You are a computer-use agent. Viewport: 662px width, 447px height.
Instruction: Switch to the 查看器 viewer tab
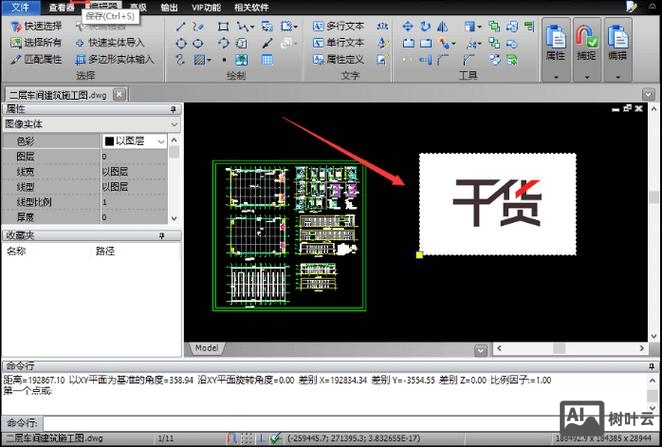pyautogui.click(x=62, y=7)
